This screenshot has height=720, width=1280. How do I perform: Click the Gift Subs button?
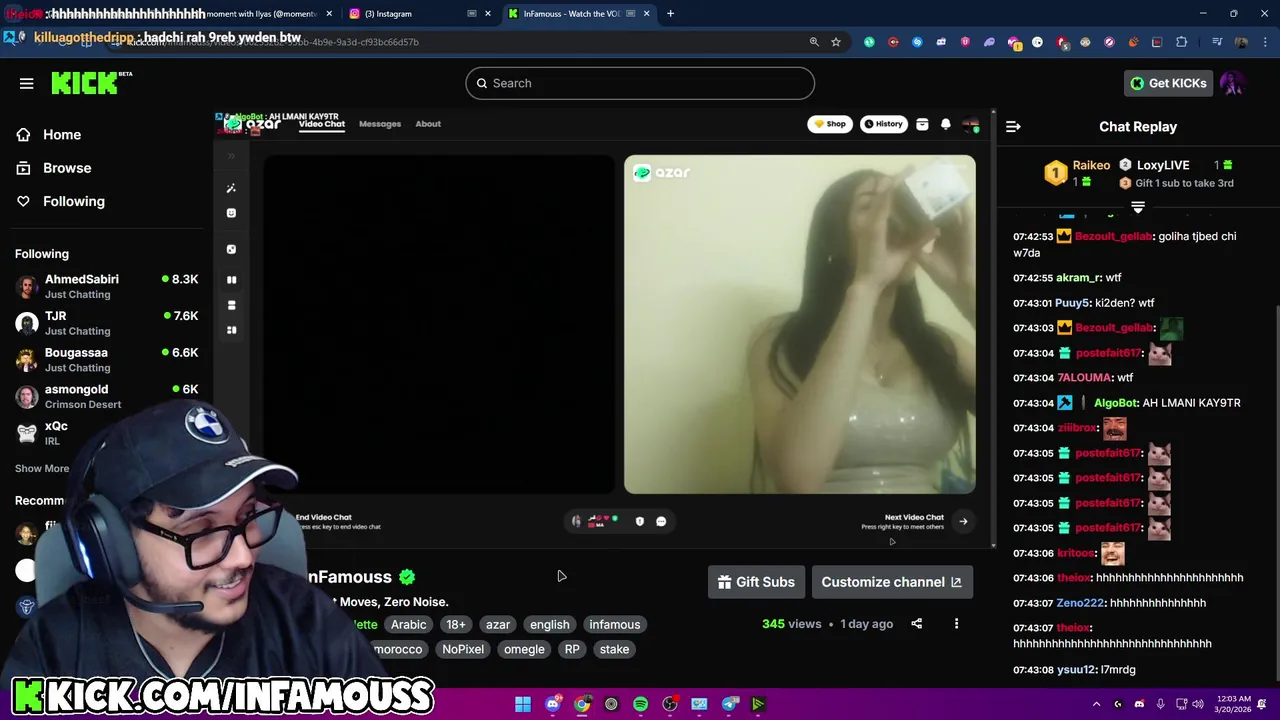point(756,582)
